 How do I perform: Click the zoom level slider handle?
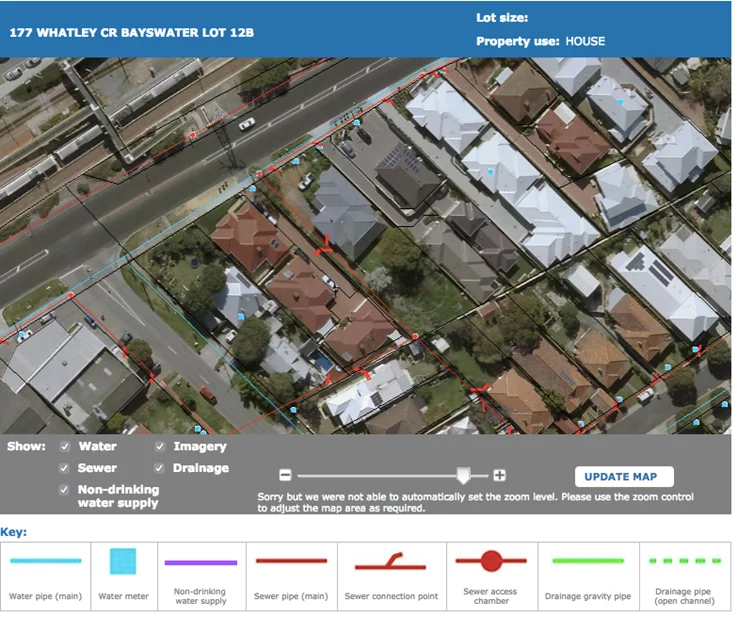tap(462, 476)
